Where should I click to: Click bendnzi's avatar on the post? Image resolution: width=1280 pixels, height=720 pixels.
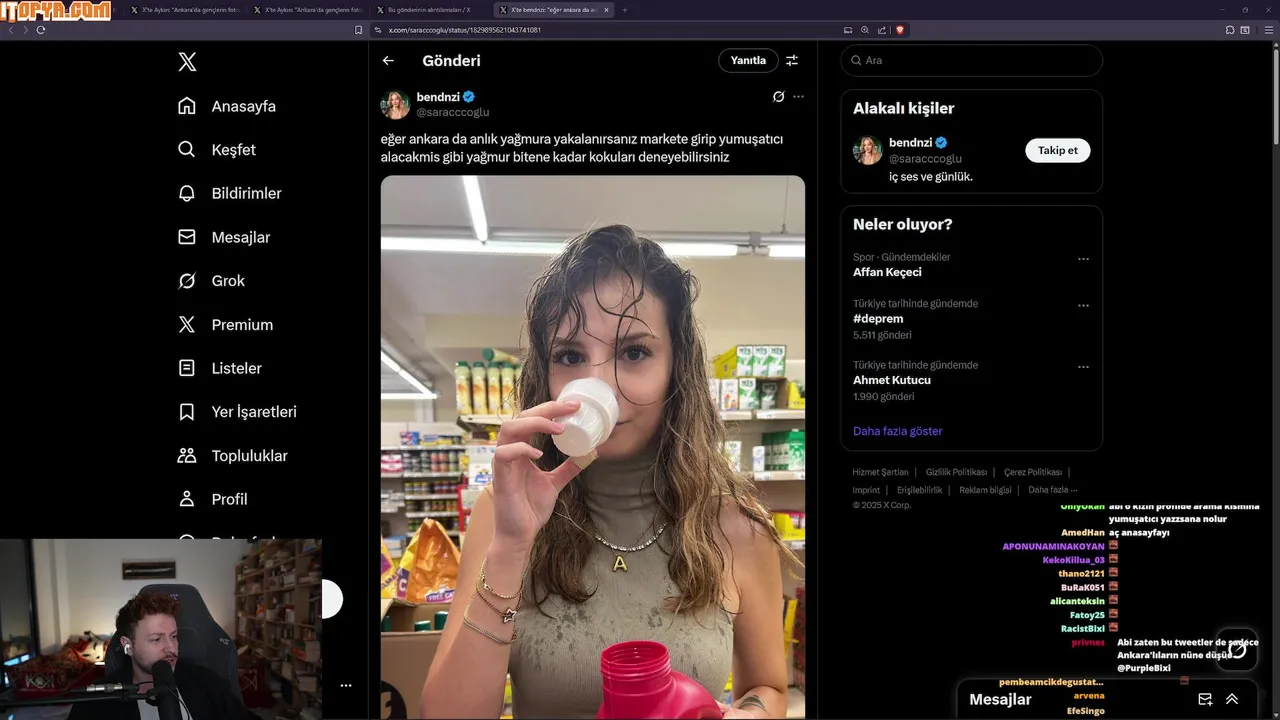click(x=395, y=105)
